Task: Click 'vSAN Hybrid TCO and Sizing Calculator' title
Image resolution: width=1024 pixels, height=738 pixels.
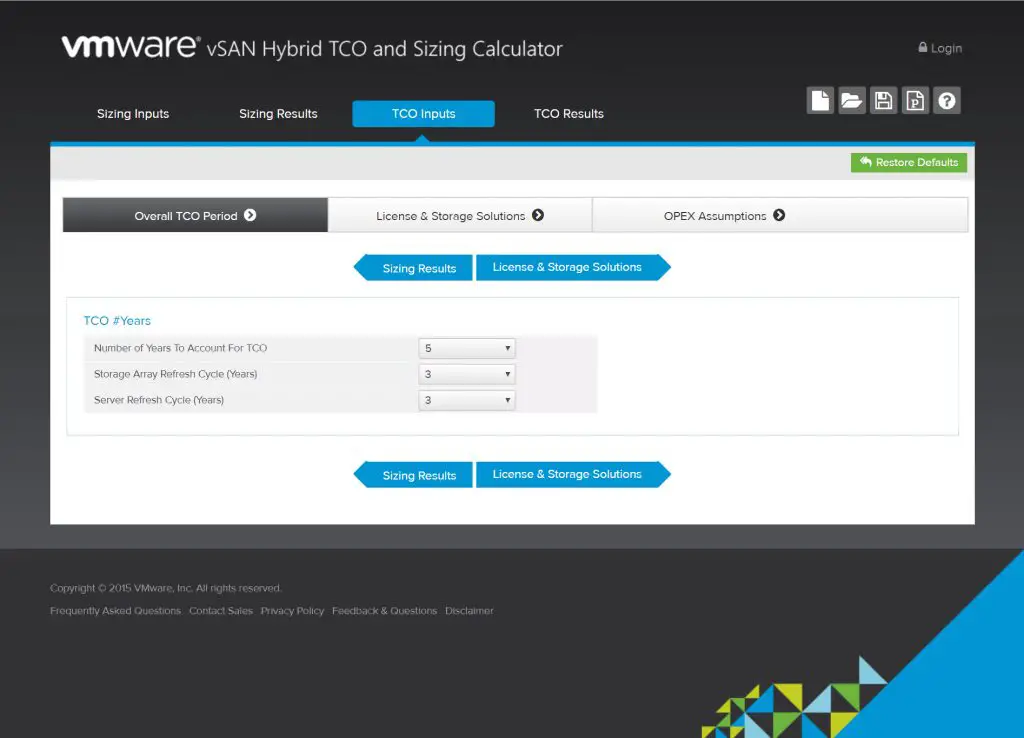Action: (x=384, y=49)
